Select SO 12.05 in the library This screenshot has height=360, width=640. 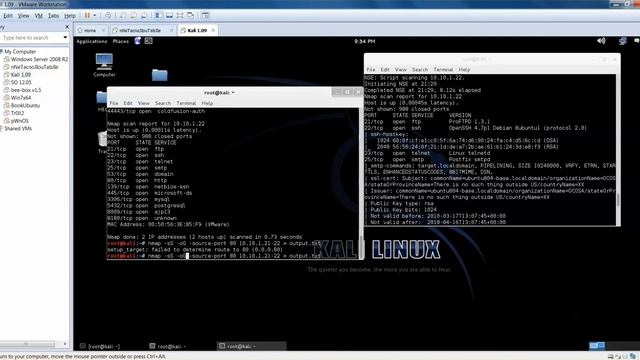click(x=21, y=82)
